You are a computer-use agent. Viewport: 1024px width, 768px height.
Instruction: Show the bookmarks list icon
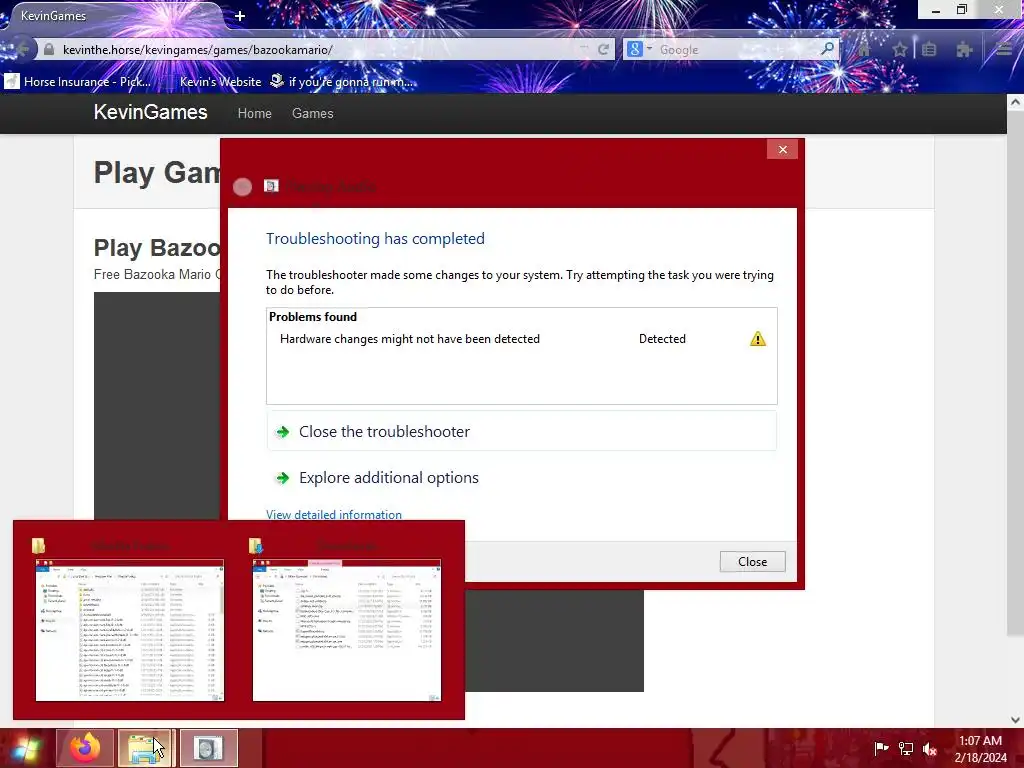[x=929, y=50]
